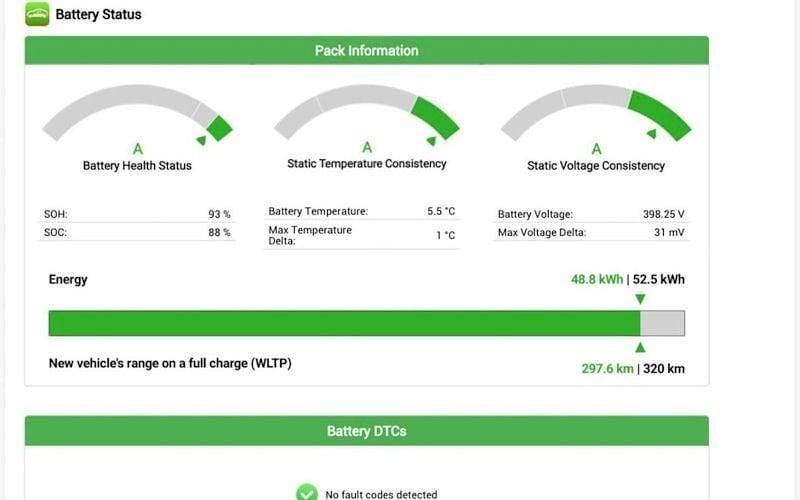
Task: Click the Max Voltage Delta 31 mV row
Action: click(x=590, y=233)
